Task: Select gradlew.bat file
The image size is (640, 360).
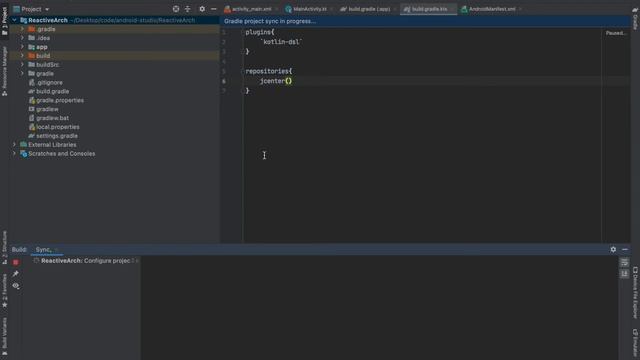Action: point(52,118)
